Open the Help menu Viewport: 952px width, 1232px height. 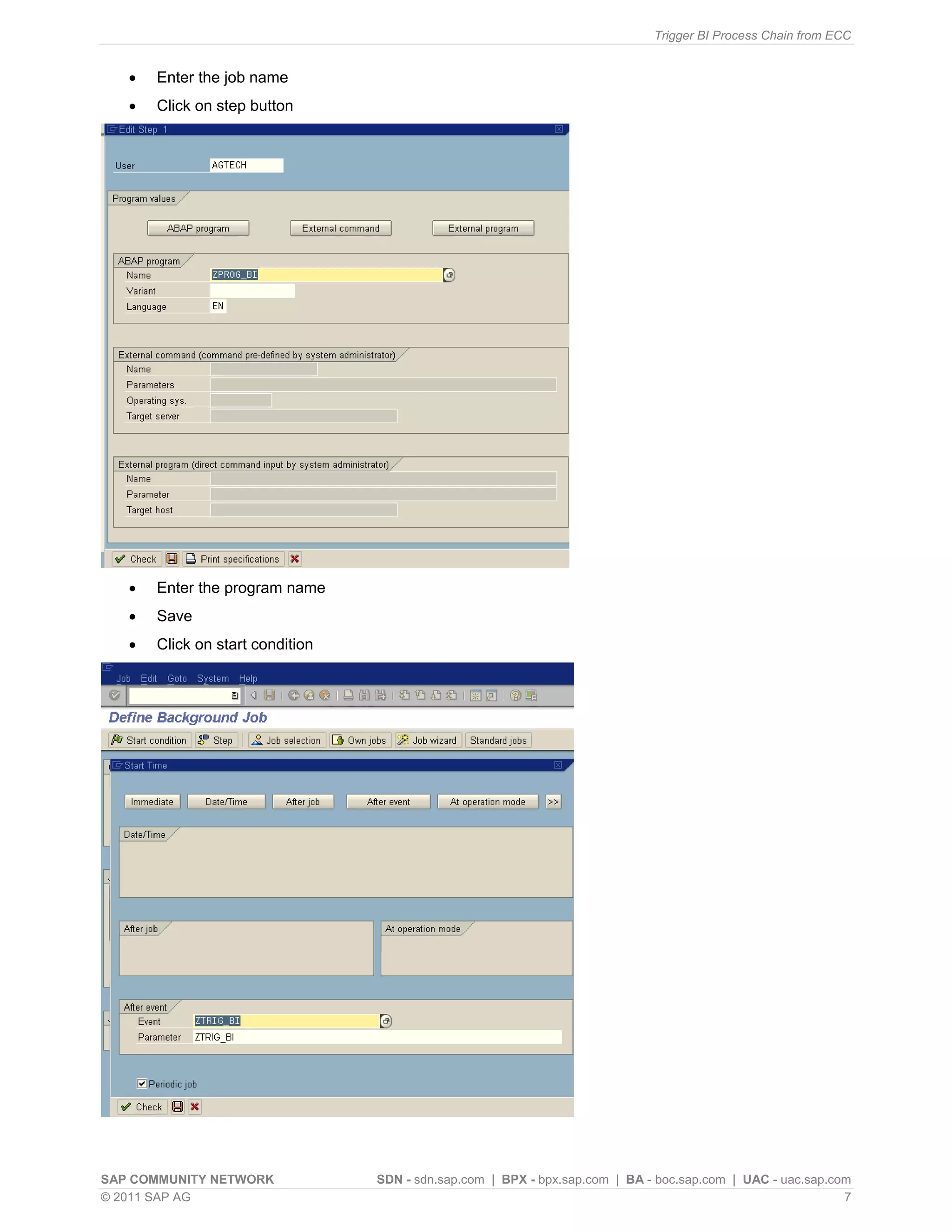[248, 679]
